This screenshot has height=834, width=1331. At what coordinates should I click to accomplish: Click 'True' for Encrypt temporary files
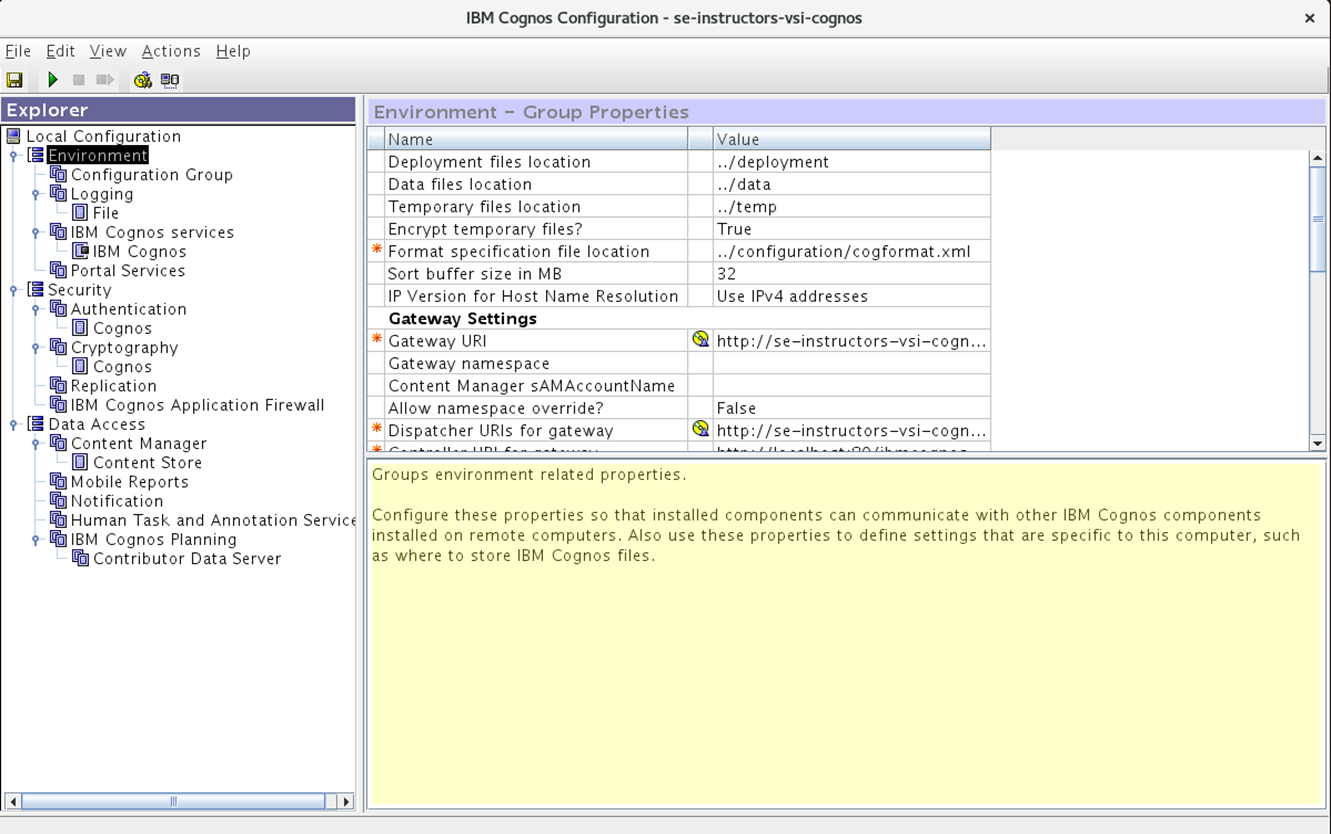pos(852,229)
